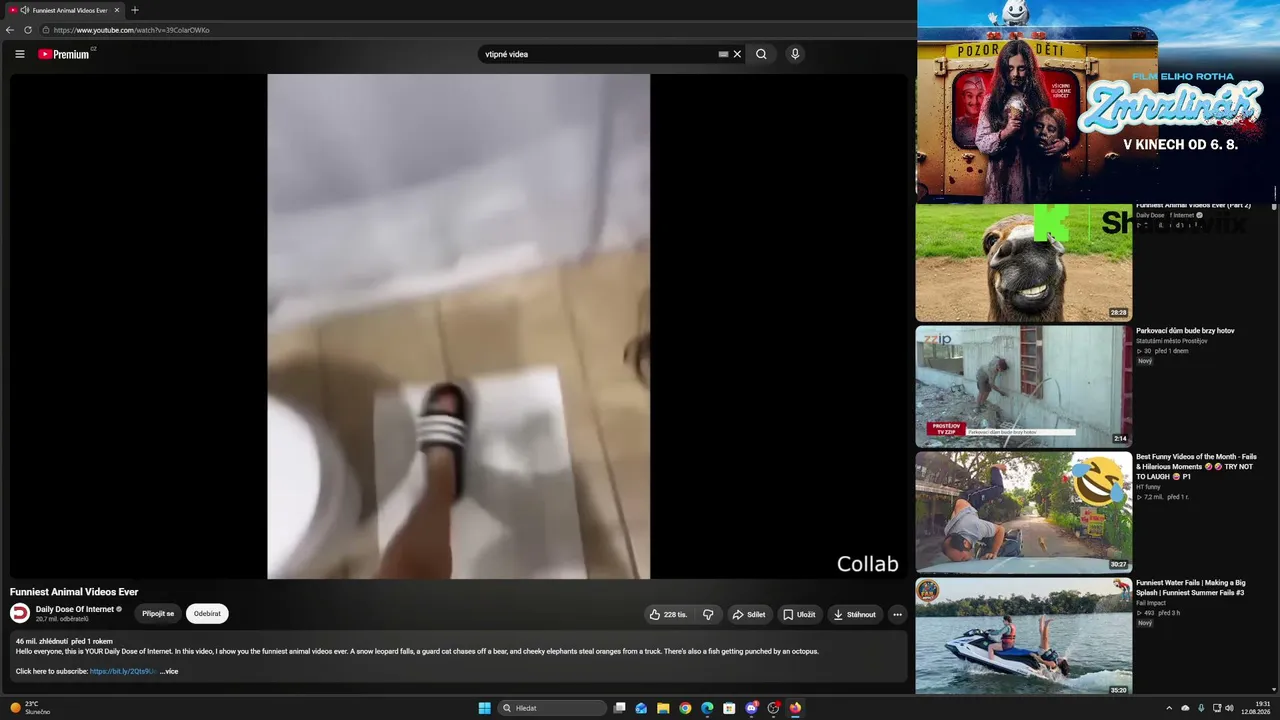Open the Zmrzlinář movie advertisement banner
This screenshot has width=1280, height=720.
1097,101
